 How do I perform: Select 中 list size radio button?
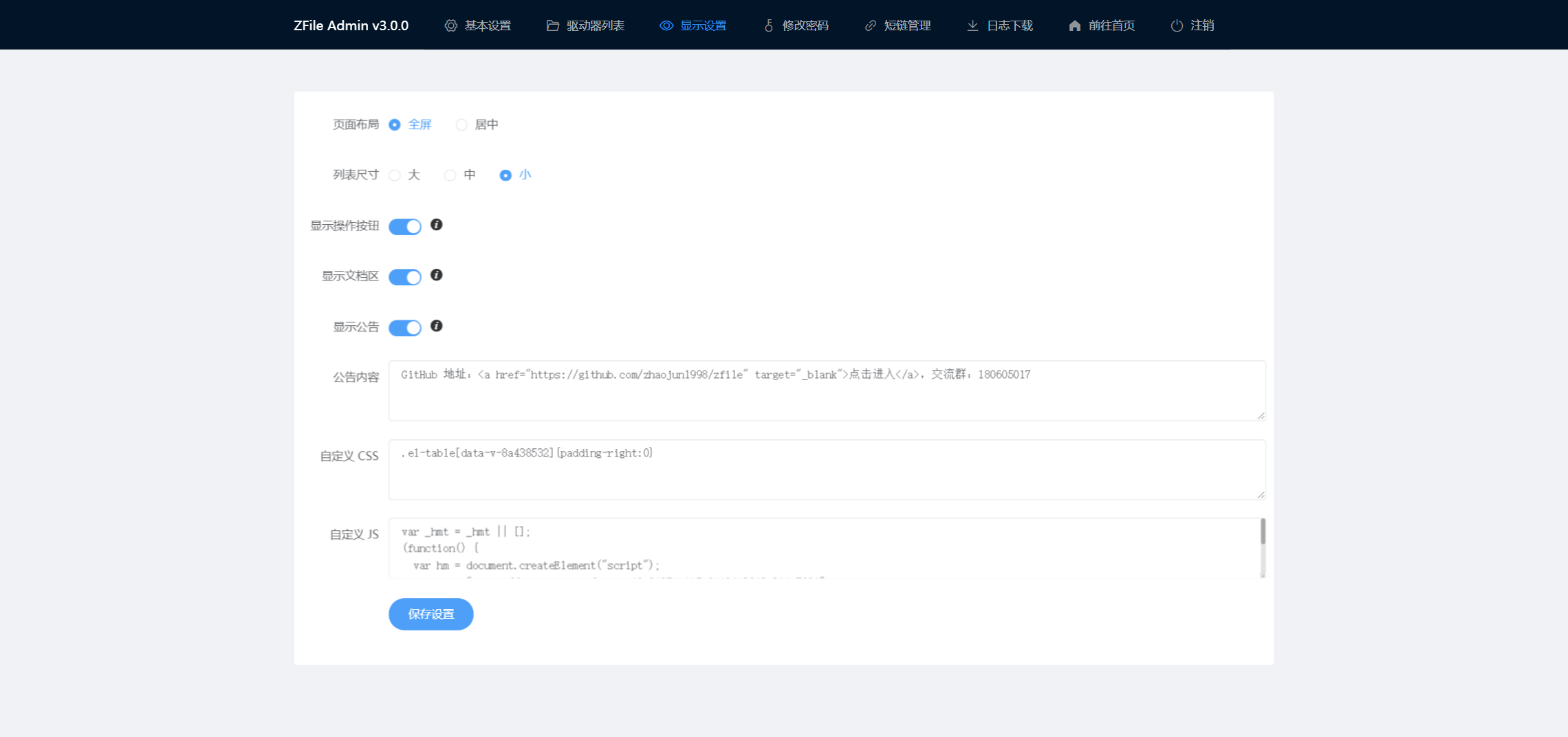coord(450,175)
